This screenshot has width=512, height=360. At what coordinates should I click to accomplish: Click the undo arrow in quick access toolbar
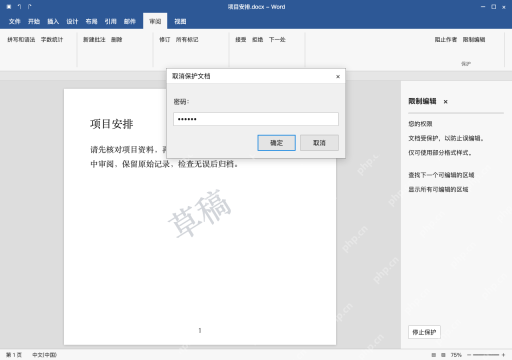(x=20, y=7)
